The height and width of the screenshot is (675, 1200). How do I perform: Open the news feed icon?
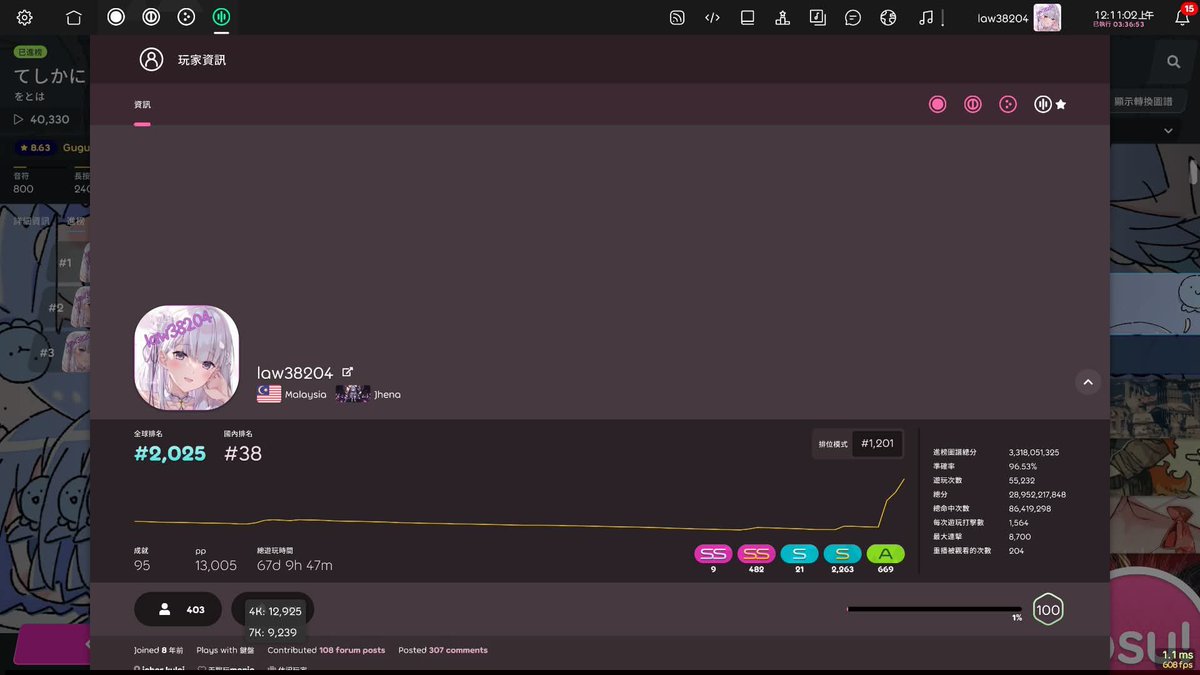point(677,17)
